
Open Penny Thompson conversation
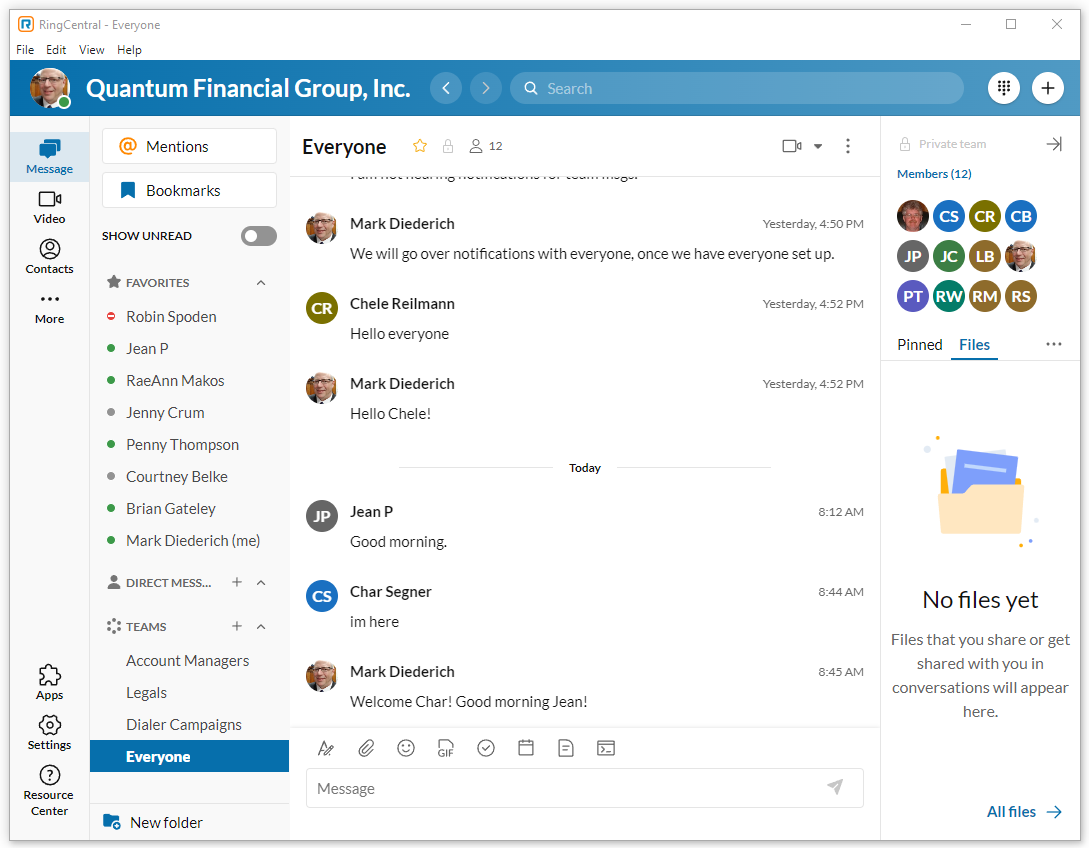190,444
